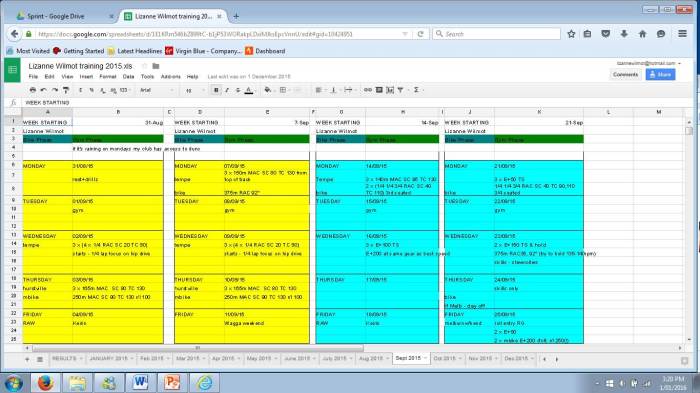
Task: Open the Insert menu
Action: (86, 77)
